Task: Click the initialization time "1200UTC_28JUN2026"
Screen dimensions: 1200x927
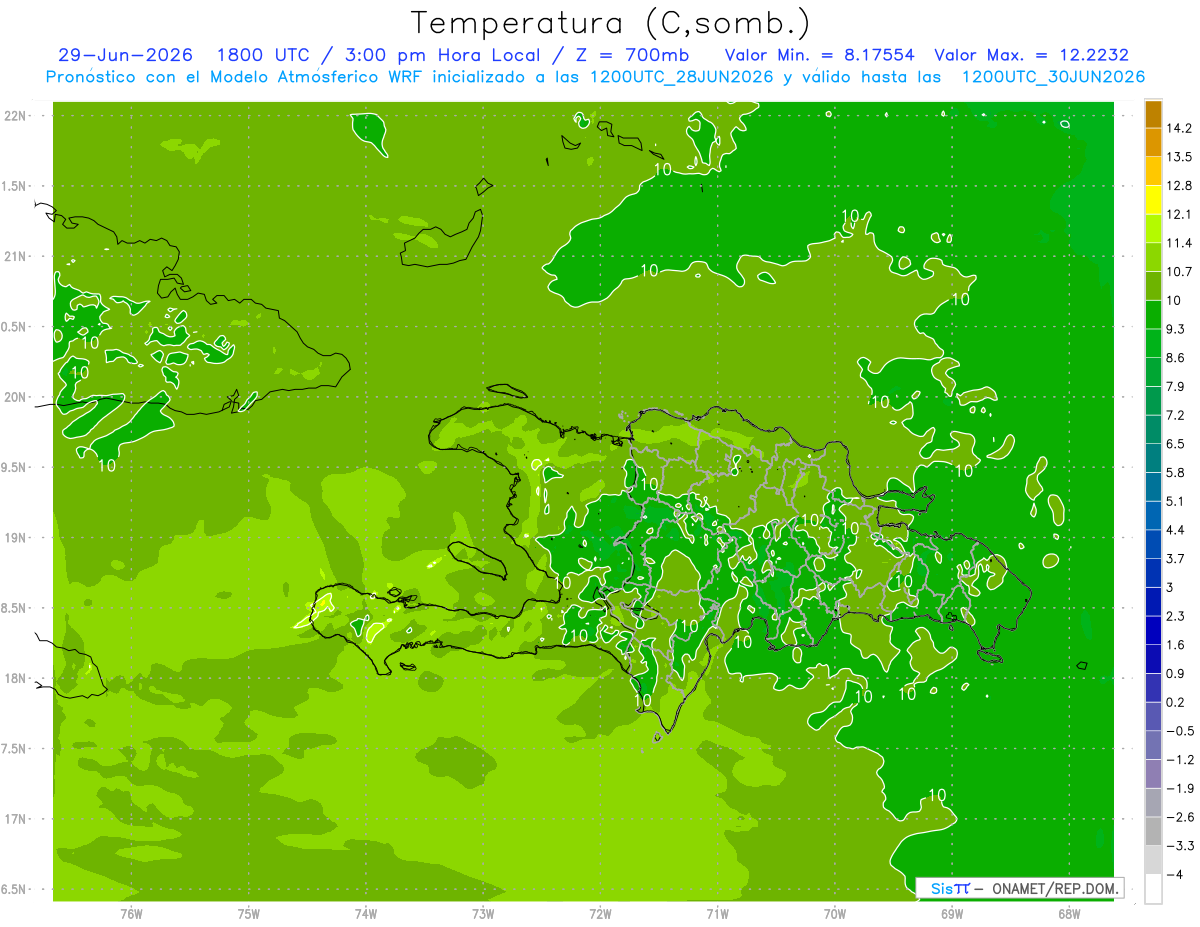Action: coord(680,76)
